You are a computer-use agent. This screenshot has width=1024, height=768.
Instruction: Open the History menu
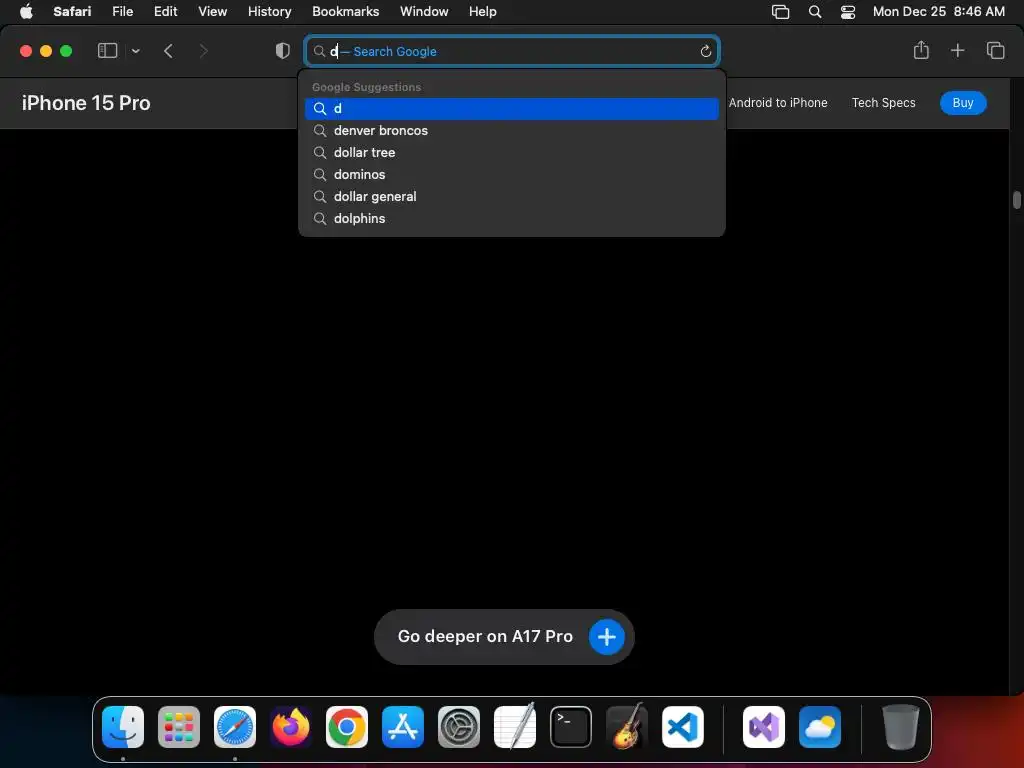[269, 12]
